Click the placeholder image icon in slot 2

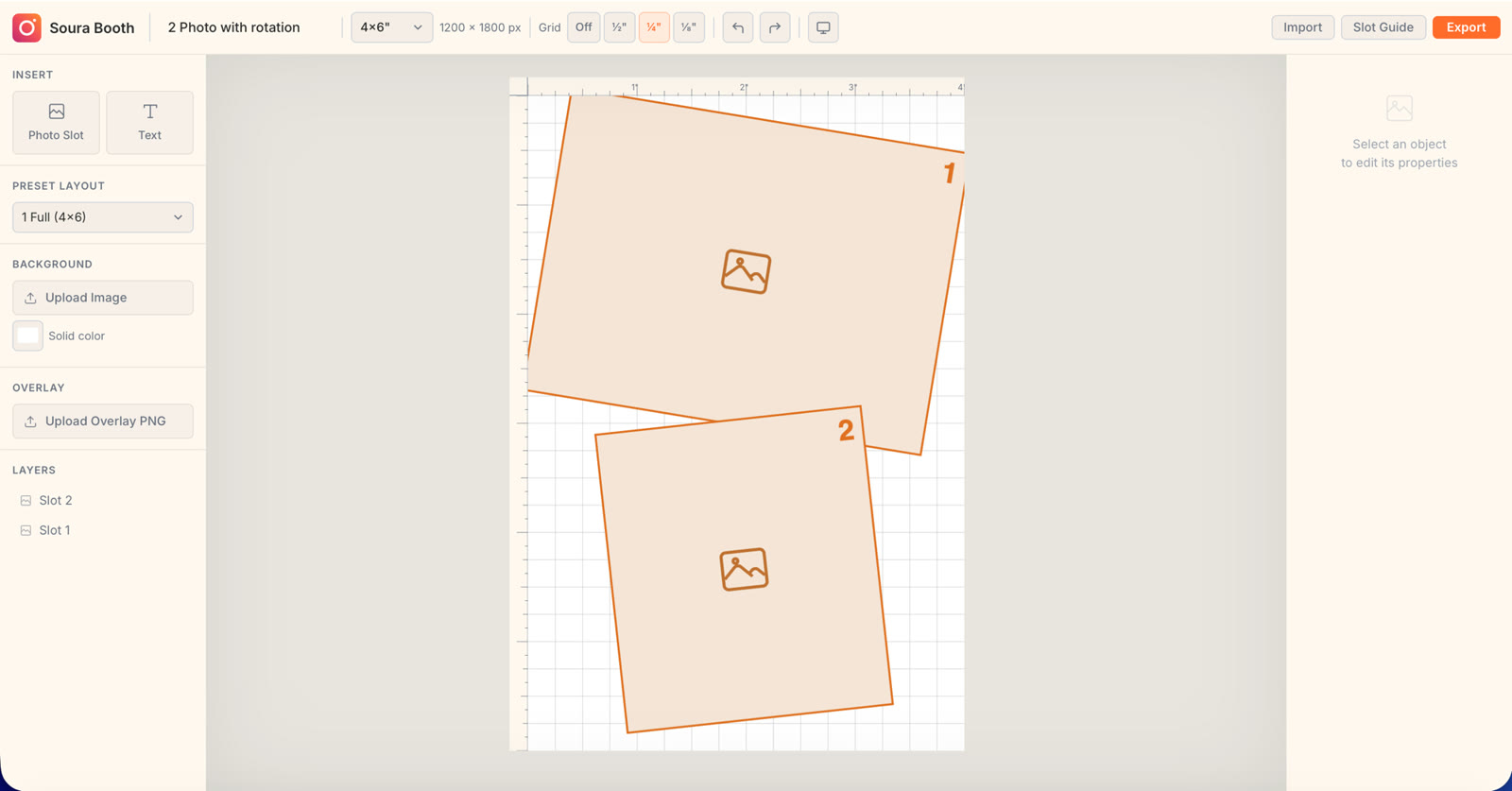[744, 570]
